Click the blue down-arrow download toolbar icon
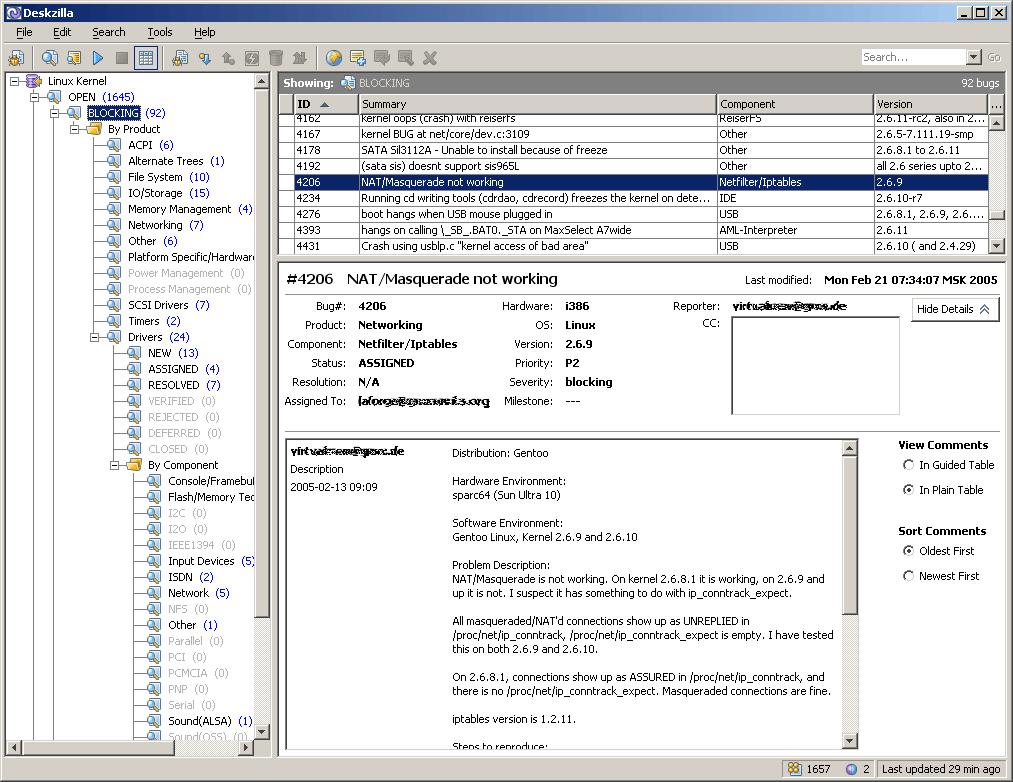 204,58
